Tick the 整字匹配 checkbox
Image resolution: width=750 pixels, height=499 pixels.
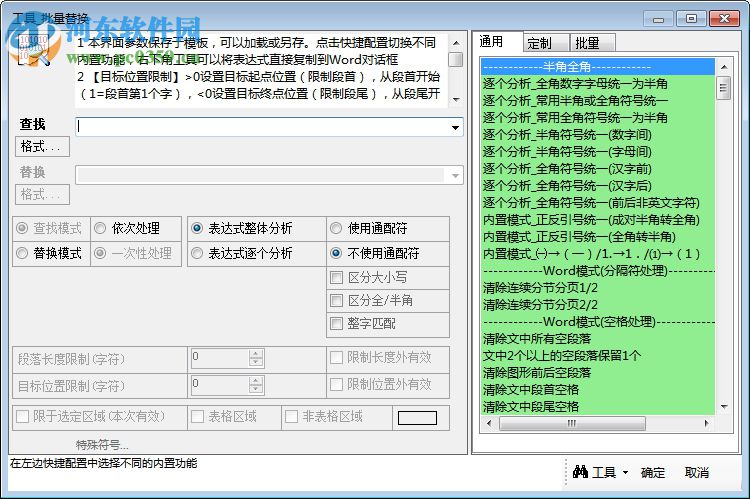coord(336,323)
